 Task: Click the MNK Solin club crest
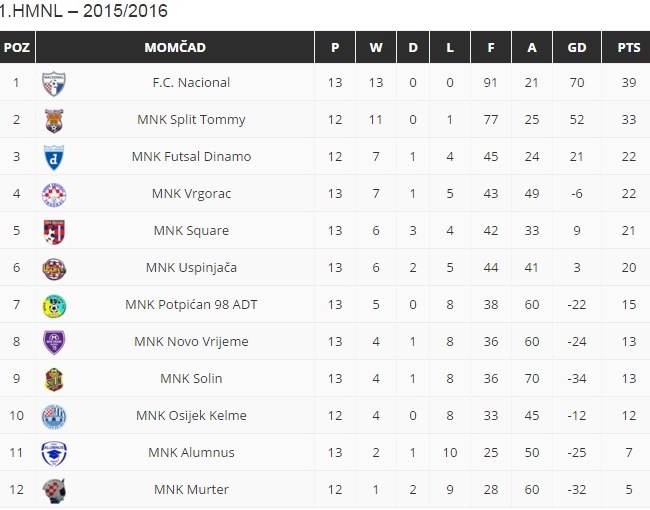click(x=53, y=379)
